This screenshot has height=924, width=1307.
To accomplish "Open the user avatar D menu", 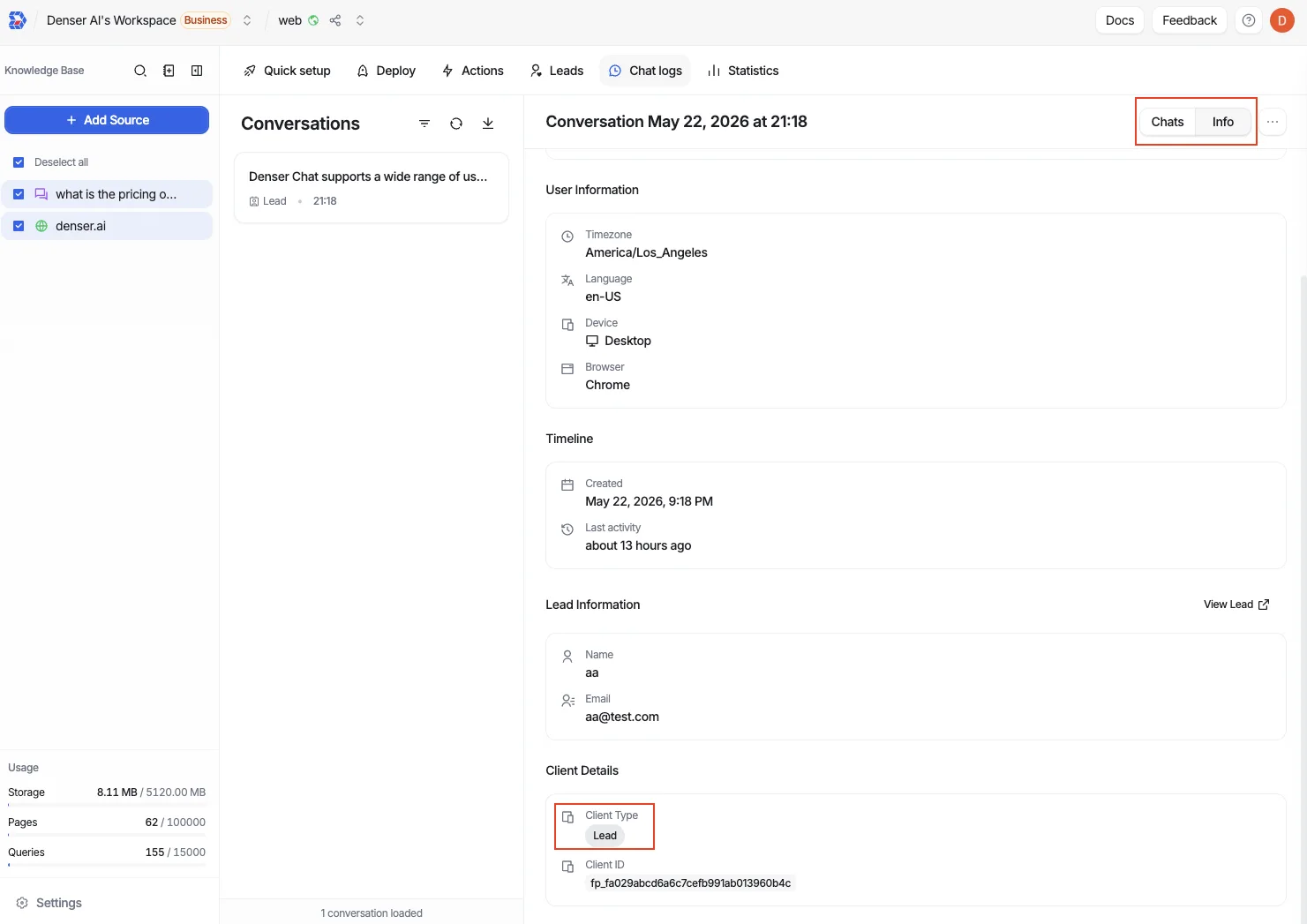I will pos(1281,20).
